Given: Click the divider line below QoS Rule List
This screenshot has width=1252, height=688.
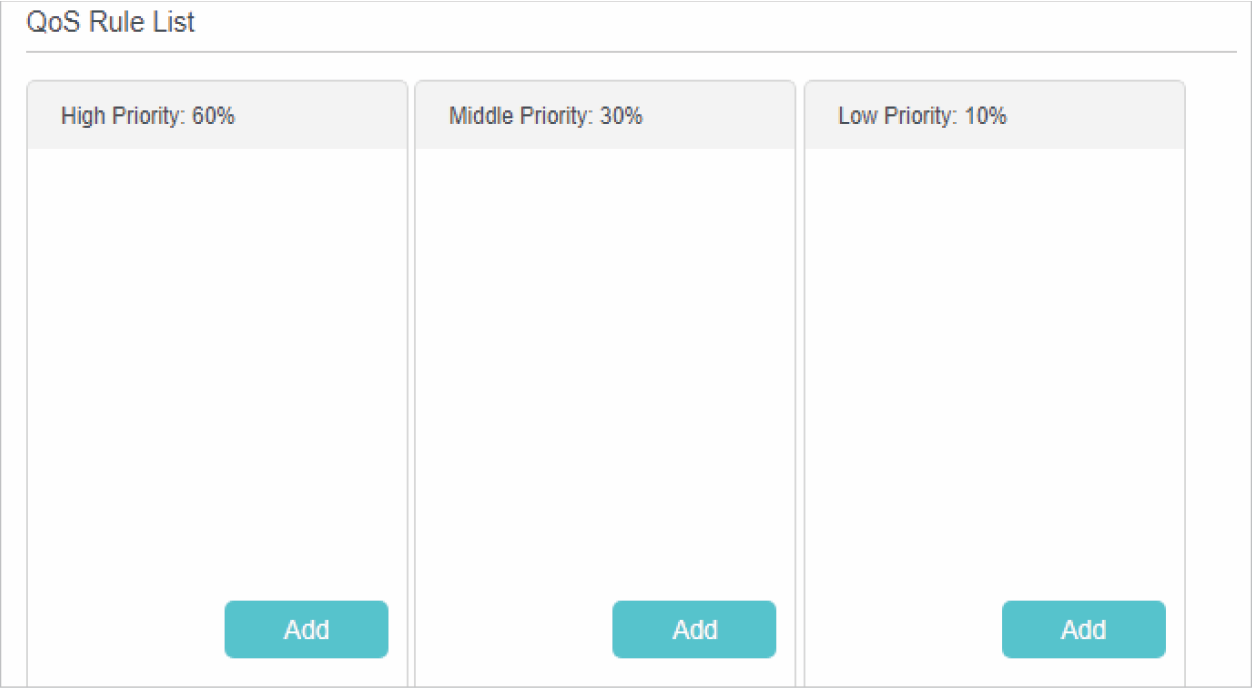Looking at the screenshot, I should coord(631,52).
